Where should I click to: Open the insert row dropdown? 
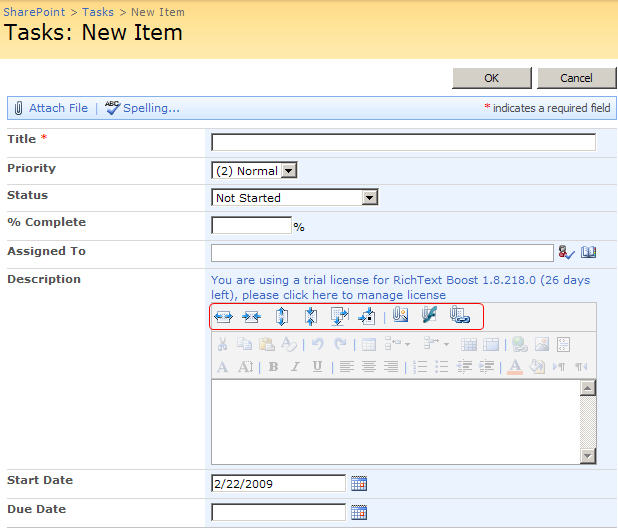398,344
